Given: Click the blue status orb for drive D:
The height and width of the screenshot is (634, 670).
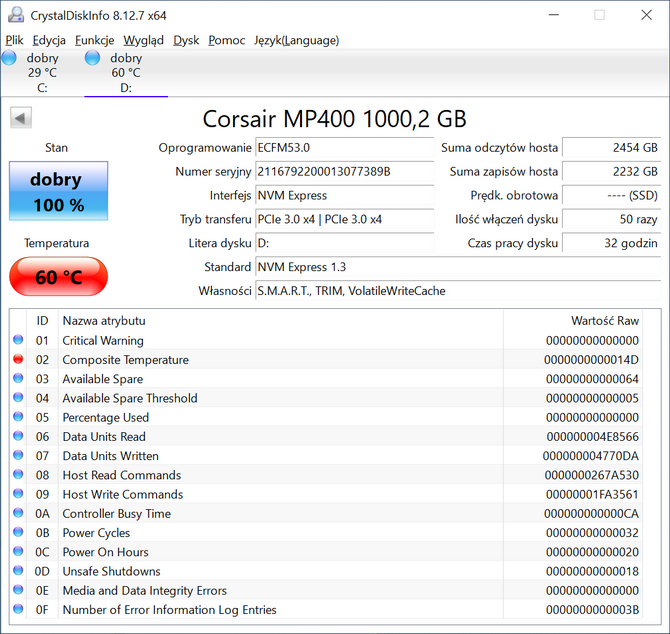Looking at the screenshot, I should click(x=92, y=58).
